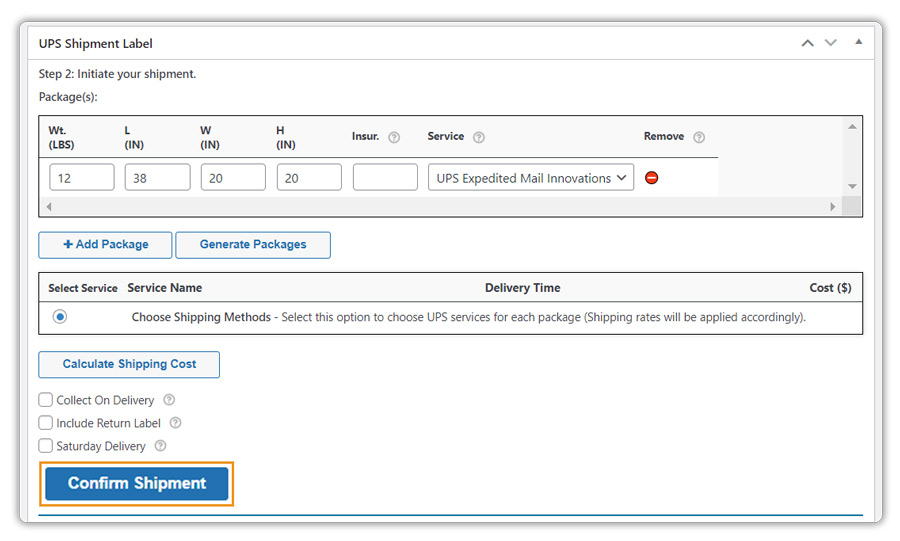Screen dimensions: 900x541
Task: Open help icon beside Collect On Delivery
Action: [x=169, y=399]
